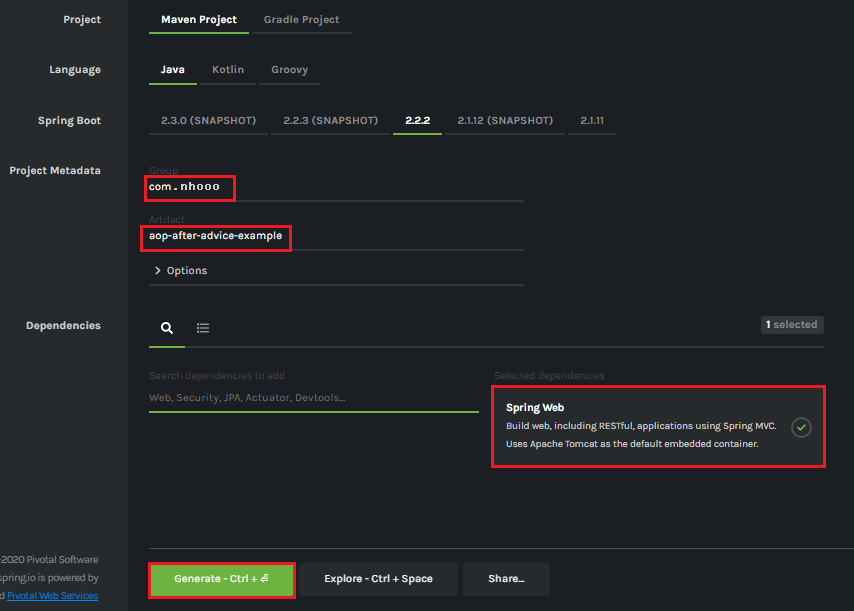Click the green checkmark on Spring Web
This screenshot has height=611, width=854.
tap(801, 427)
